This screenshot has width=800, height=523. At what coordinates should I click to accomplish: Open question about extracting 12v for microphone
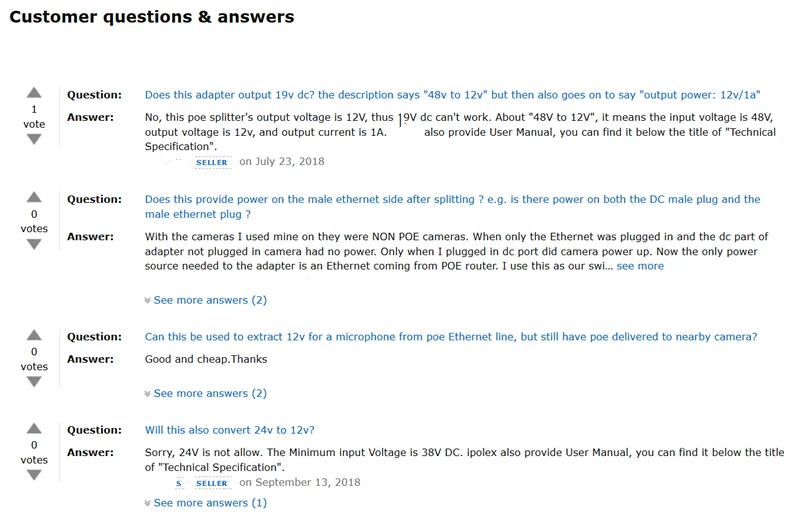[450, 337]
